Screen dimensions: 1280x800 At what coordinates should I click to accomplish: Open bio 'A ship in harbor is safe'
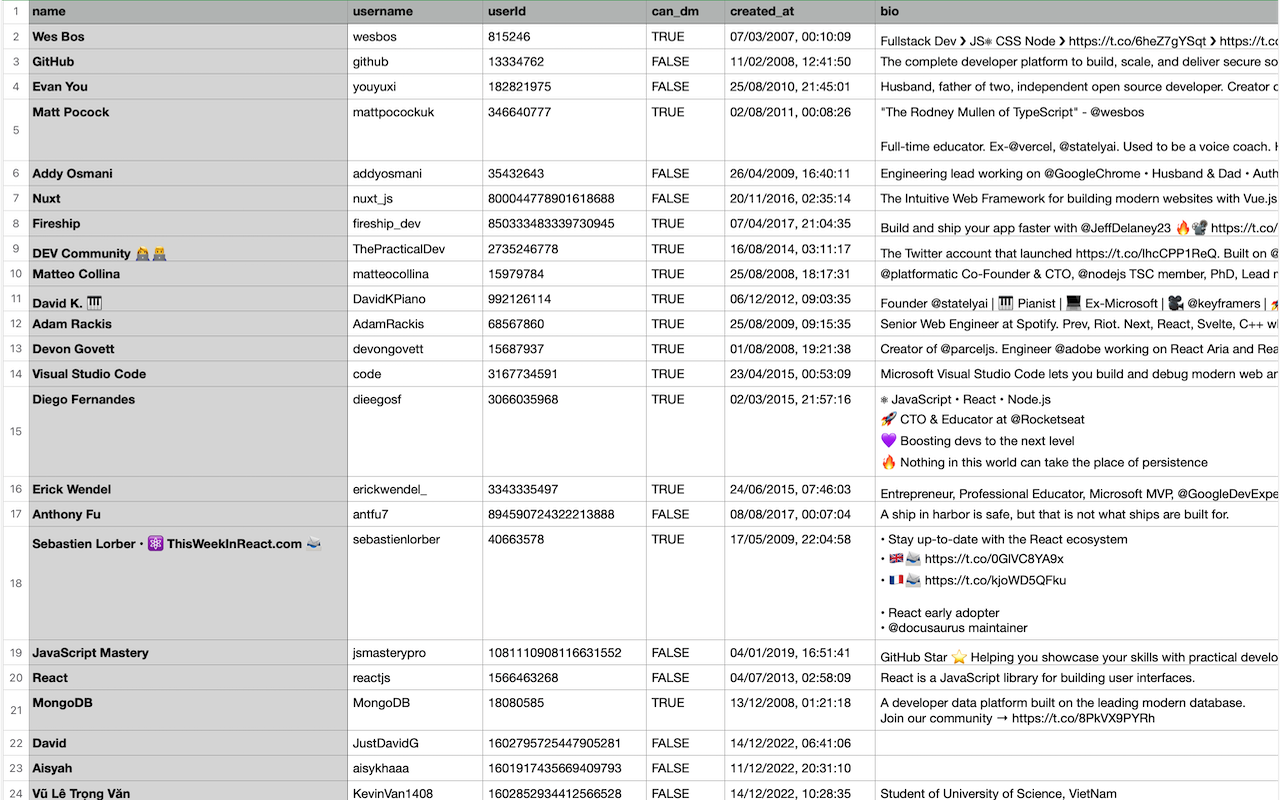(1077, 515)
